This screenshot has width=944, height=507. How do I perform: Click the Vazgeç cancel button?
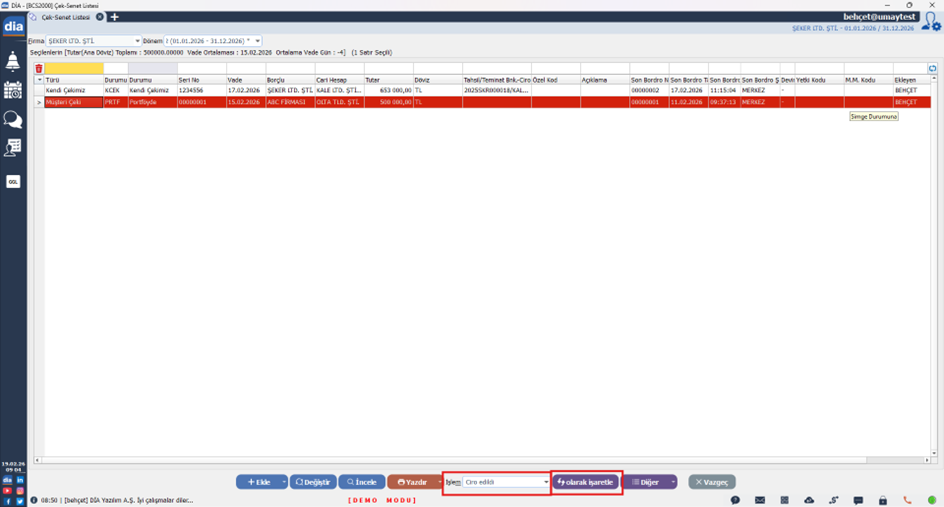(x=712, y=482)
